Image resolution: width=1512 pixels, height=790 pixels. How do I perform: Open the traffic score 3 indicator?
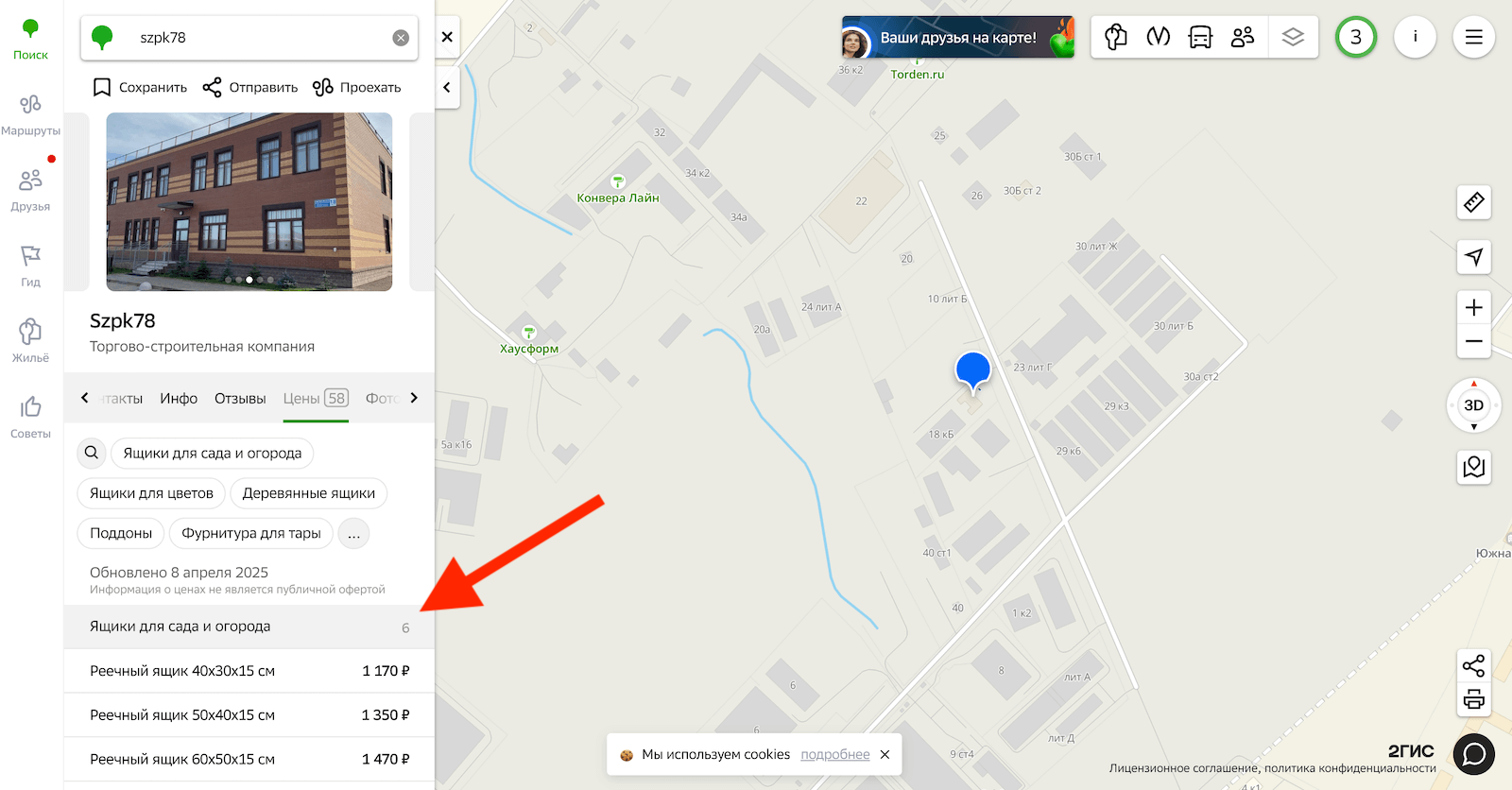pyautogui.click(x=1356, y=37)
